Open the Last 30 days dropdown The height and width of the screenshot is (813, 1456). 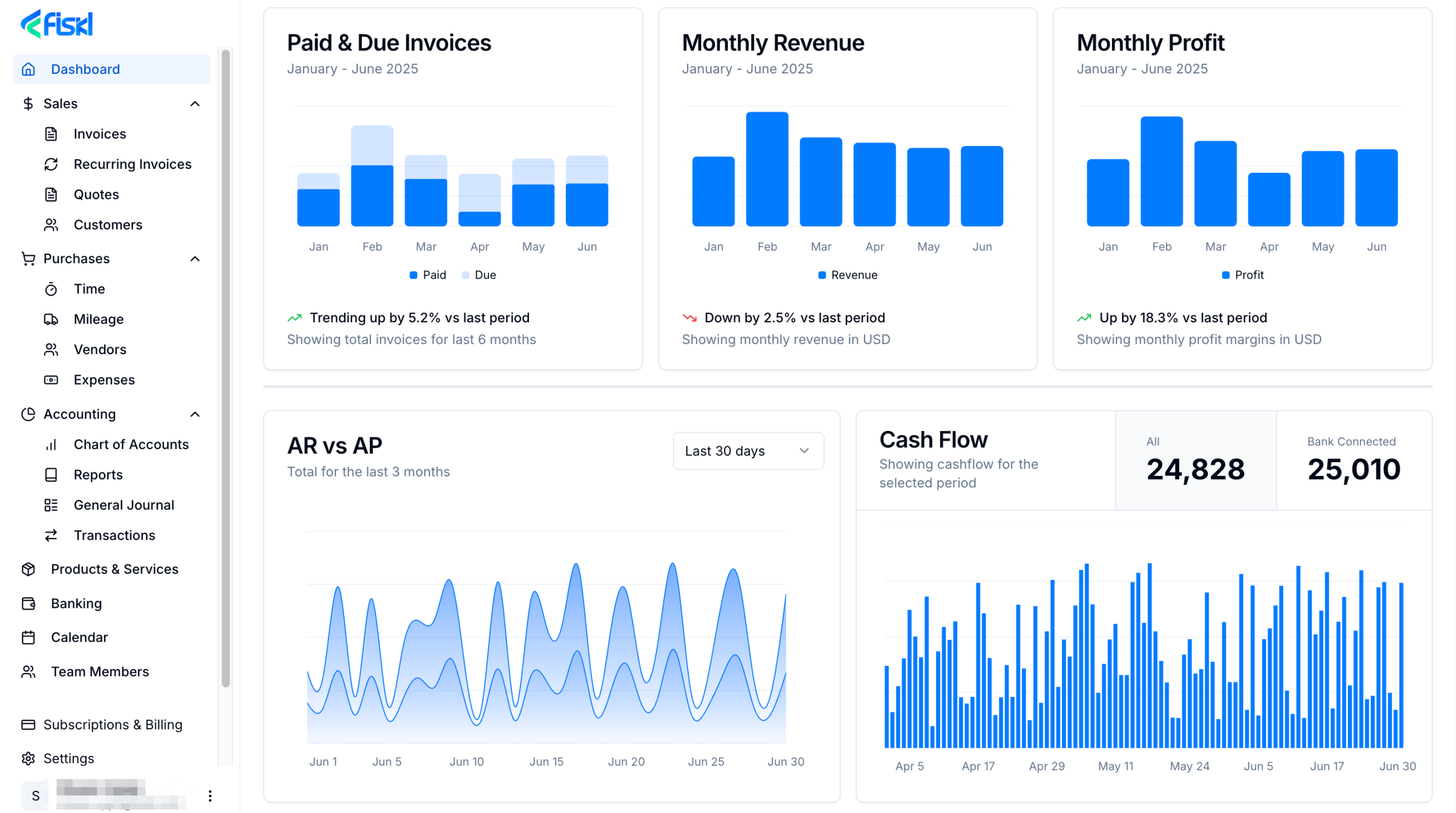tap(748, 451)
